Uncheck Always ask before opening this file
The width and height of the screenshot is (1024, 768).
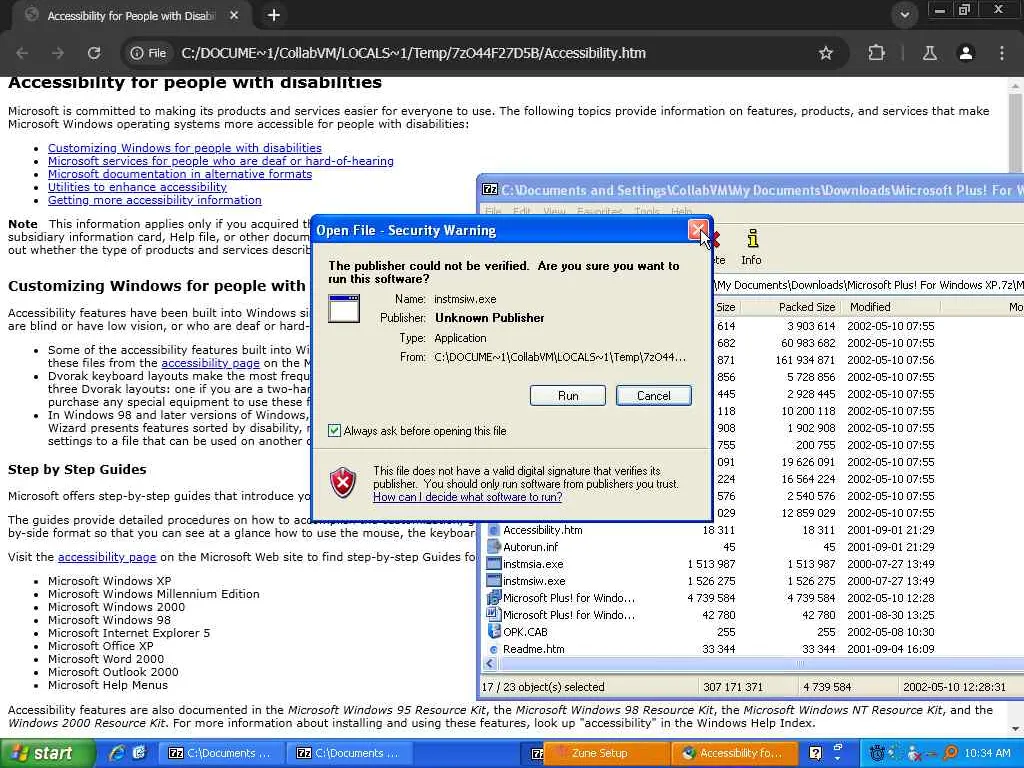coord(334,431)
